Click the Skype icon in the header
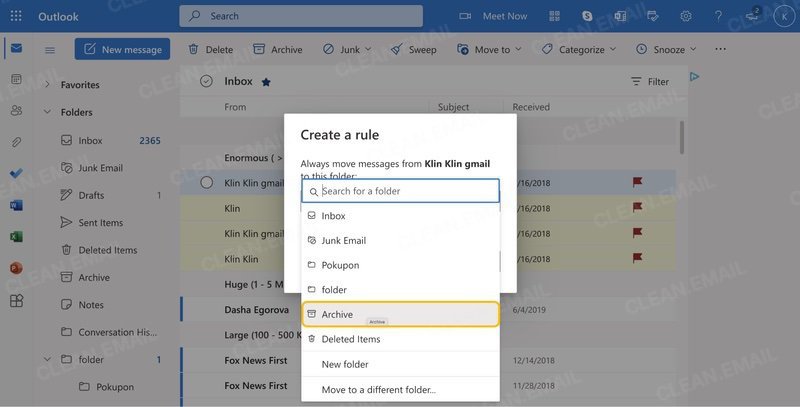This screenshot has width=800, height=407. (x=587, y=16)
